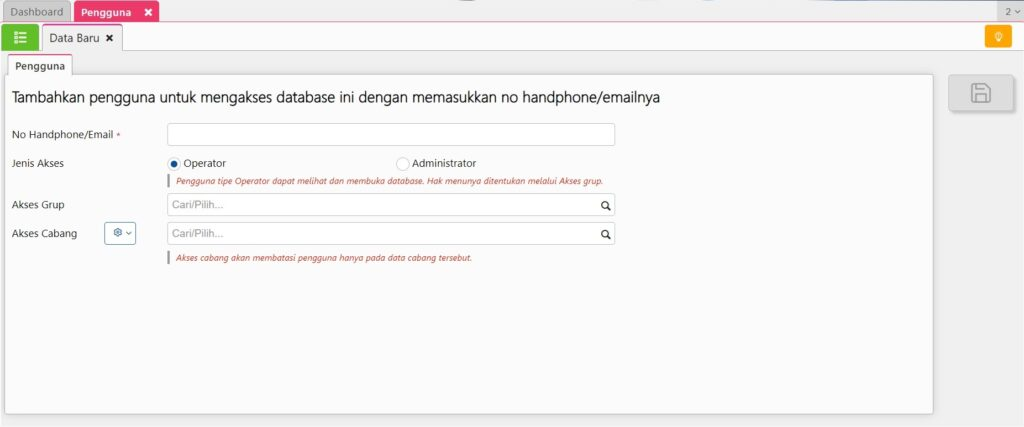The width and height of the screenshot is (1024, 427).
Task: Select the Administrator access type
Action: pyautogui.click(x=402, y=164)
